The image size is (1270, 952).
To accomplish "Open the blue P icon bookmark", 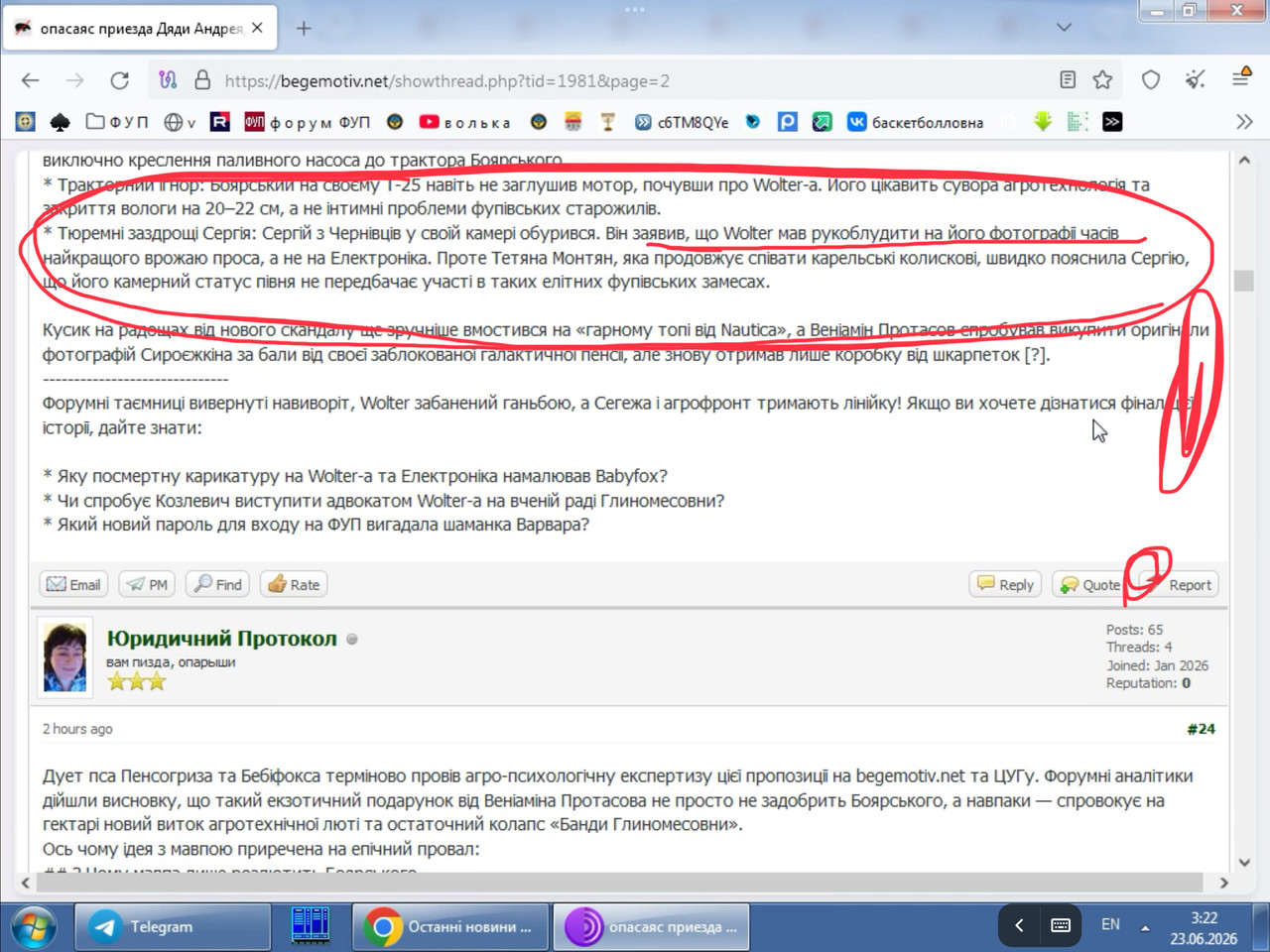I will pos(788,122).
